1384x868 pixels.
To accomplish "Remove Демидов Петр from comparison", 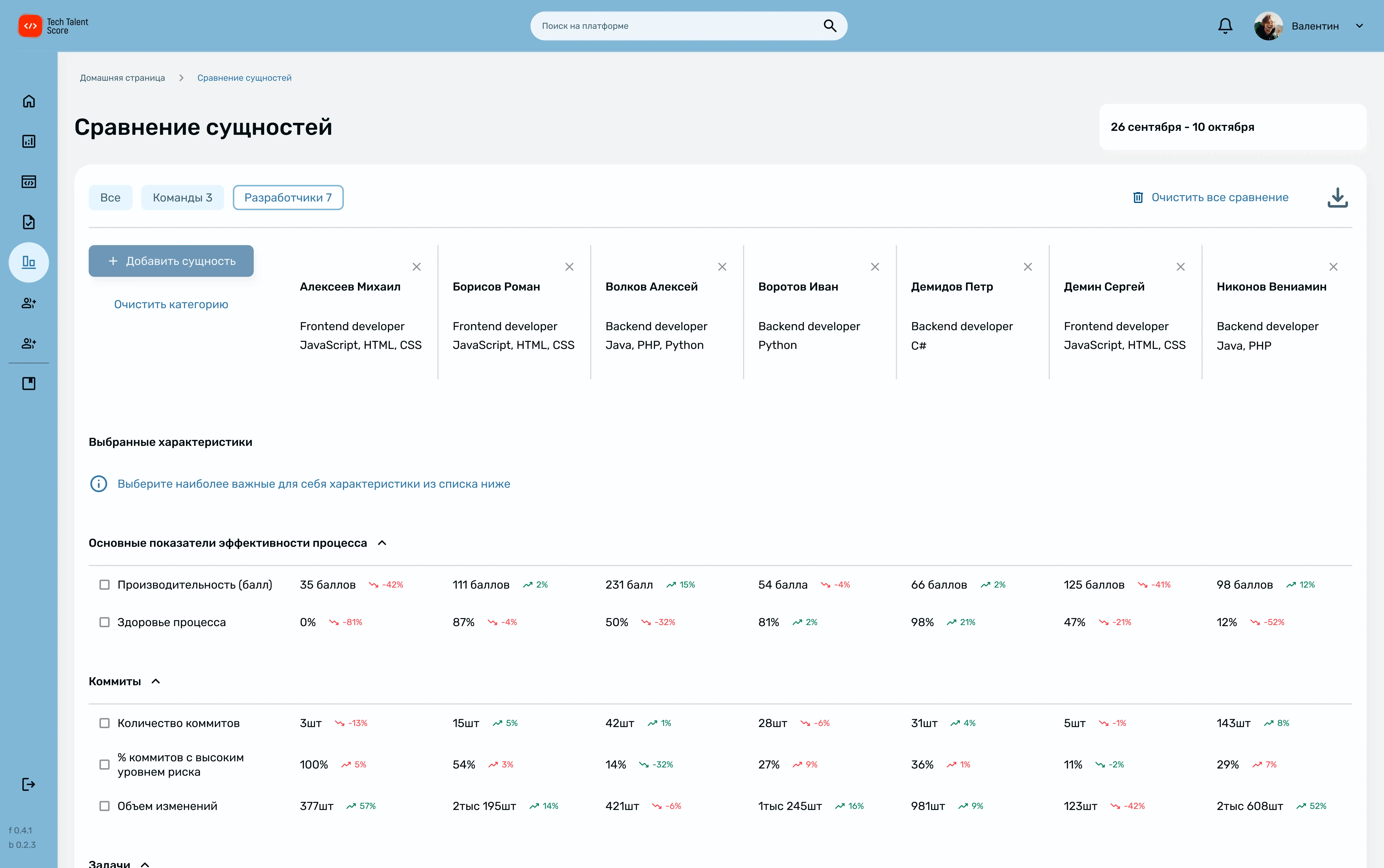I will [1028, 267].
